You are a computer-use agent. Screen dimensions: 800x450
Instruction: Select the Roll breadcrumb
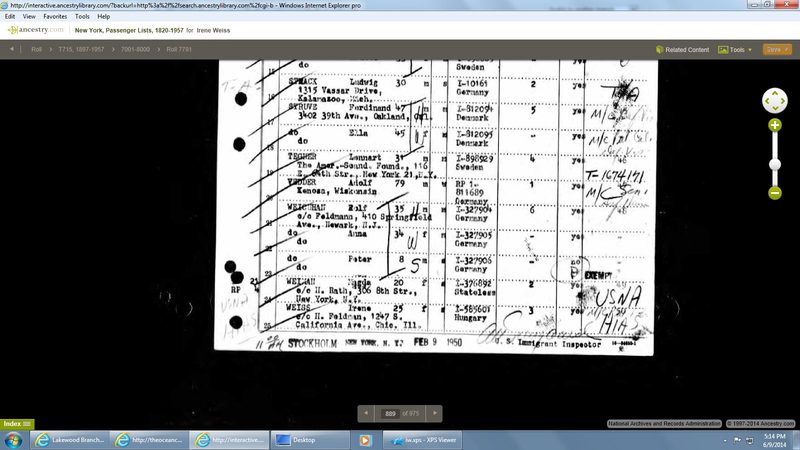[x=36, y=49]
